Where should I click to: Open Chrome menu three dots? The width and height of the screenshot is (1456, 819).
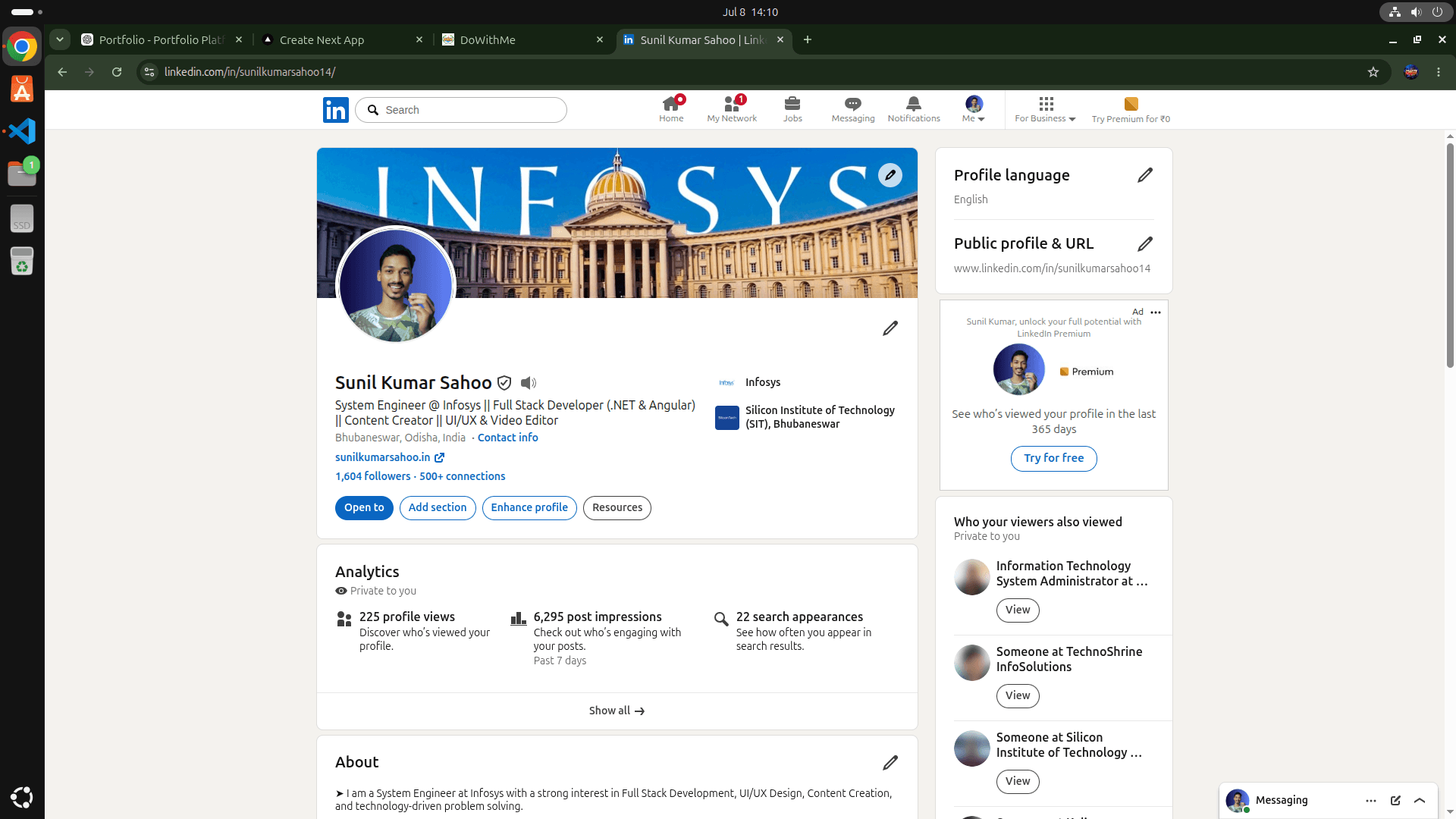[x=1439, y=72]
